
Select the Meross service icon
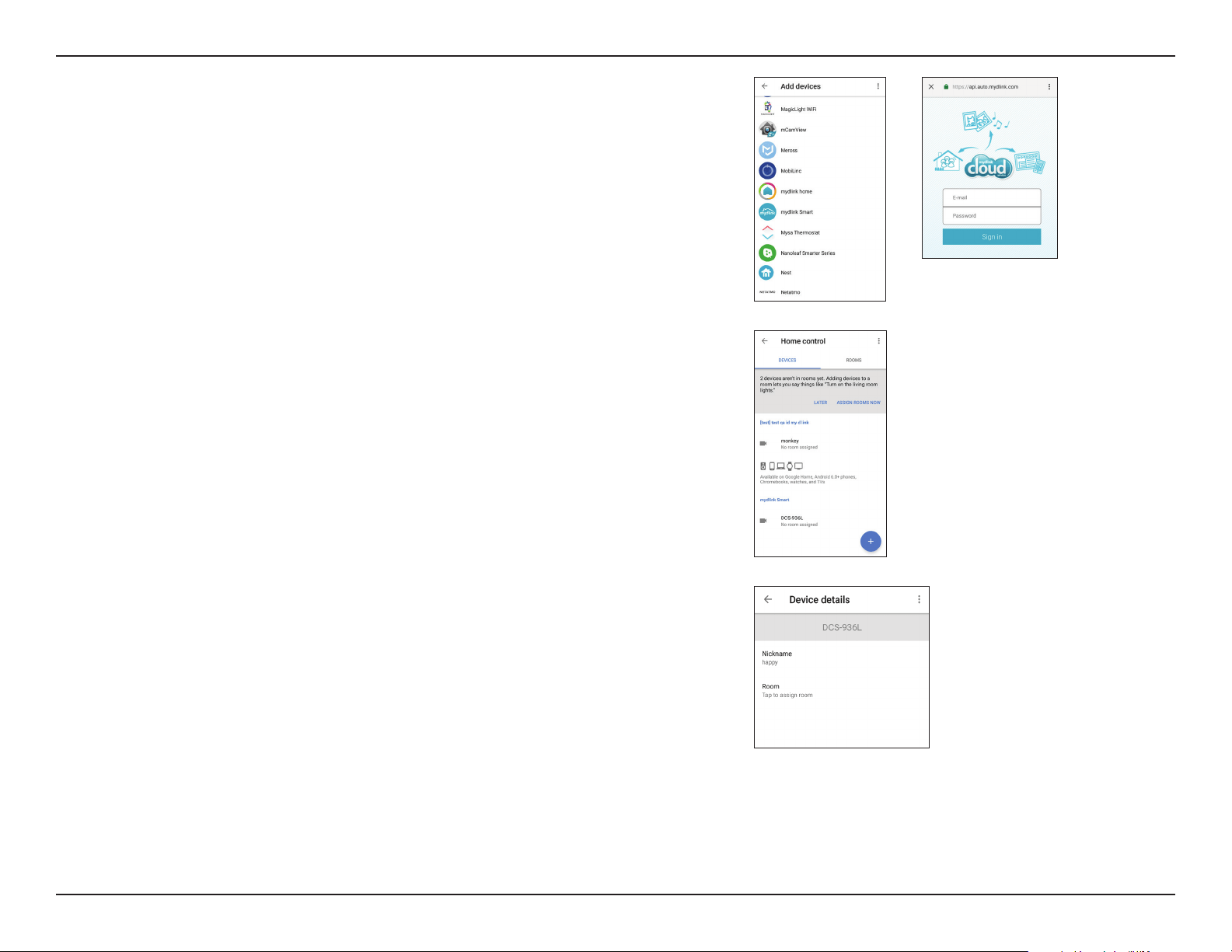tap(767, 150)
